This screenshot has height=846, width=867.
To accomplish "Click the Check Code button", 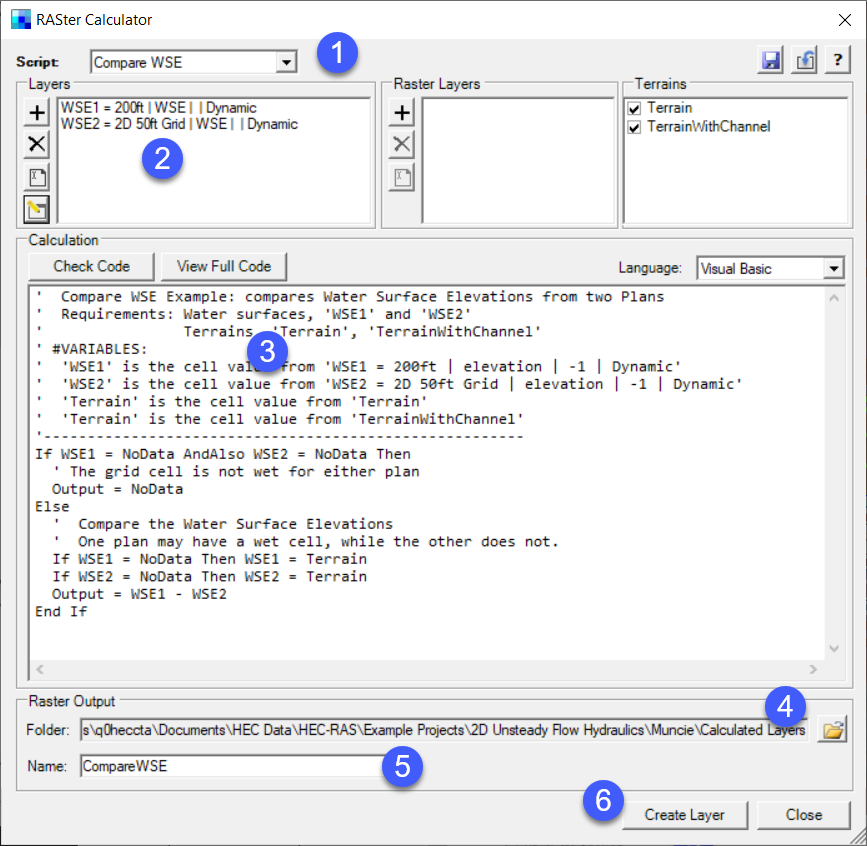I will (x=91, y=267).
